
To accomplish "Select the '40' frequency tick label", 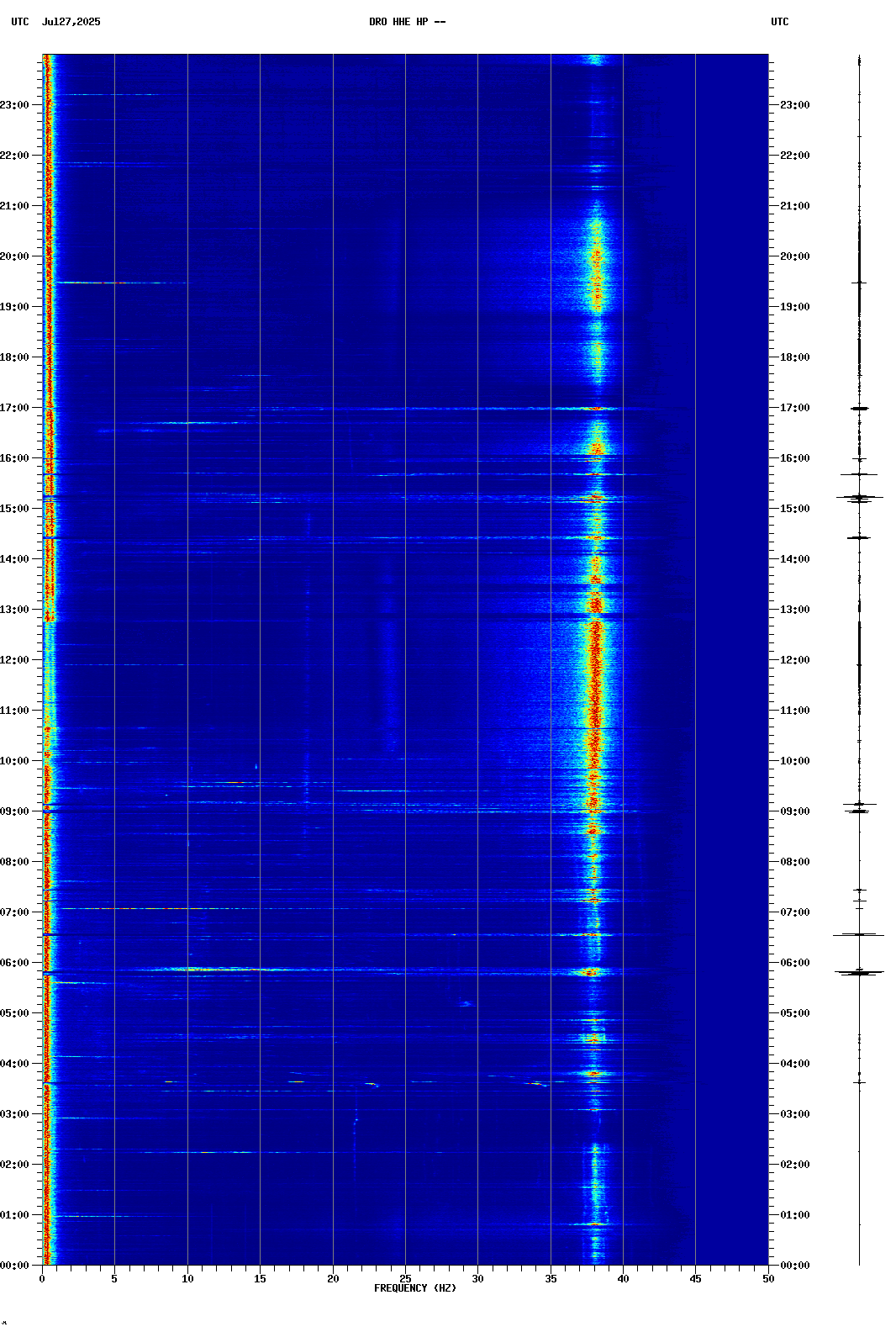I will 623,1279.
